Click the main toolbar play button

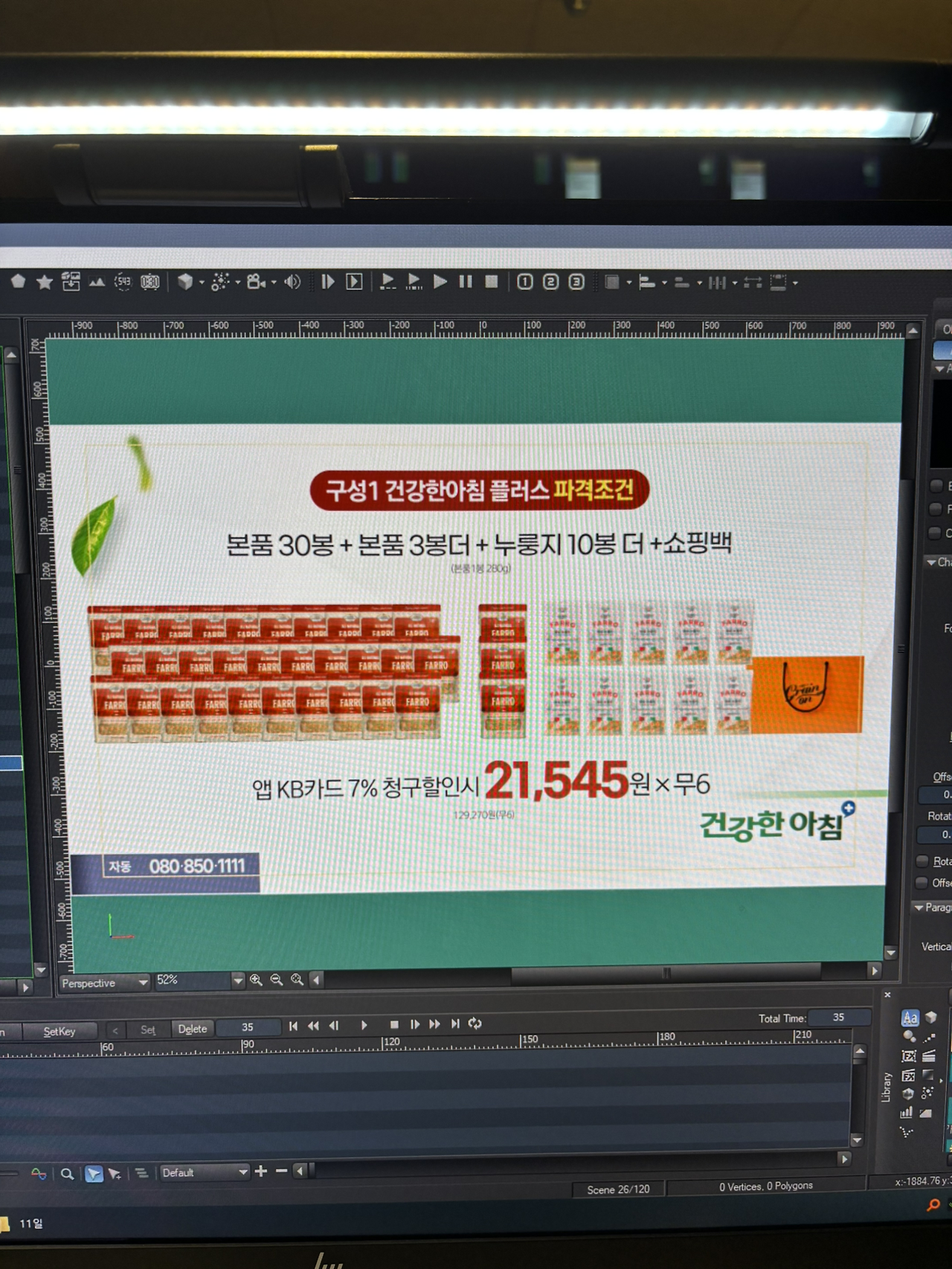click(440, 281)
